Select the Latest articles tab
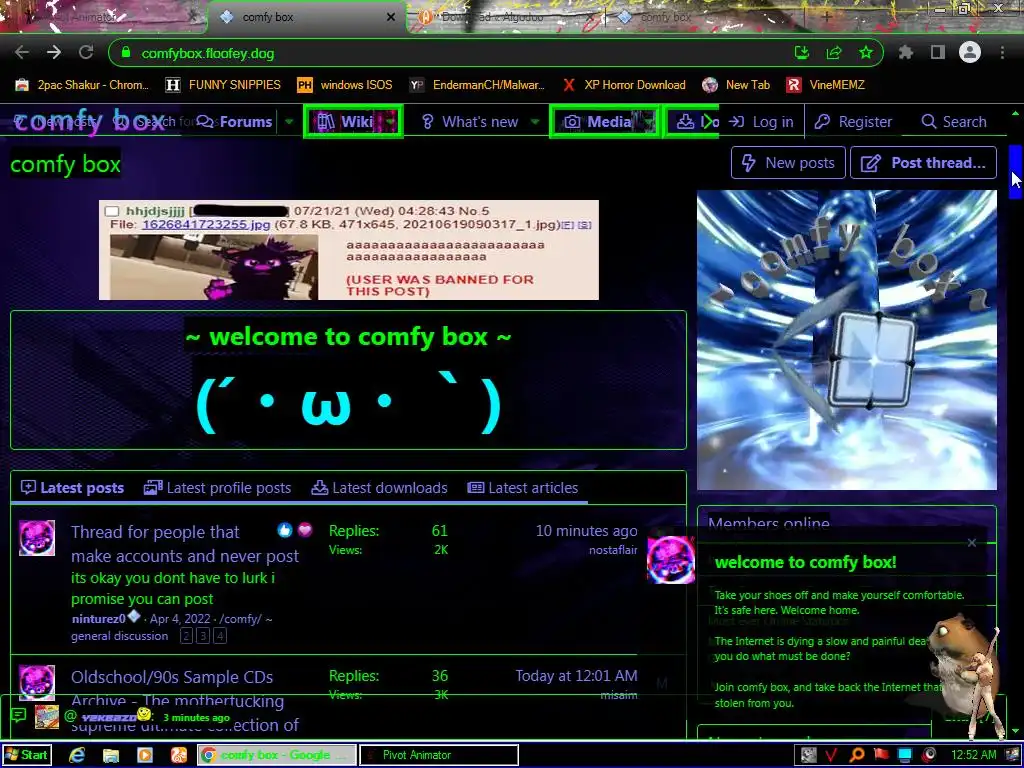Viewport: 1024px width, 768px height. pos(523,488)
